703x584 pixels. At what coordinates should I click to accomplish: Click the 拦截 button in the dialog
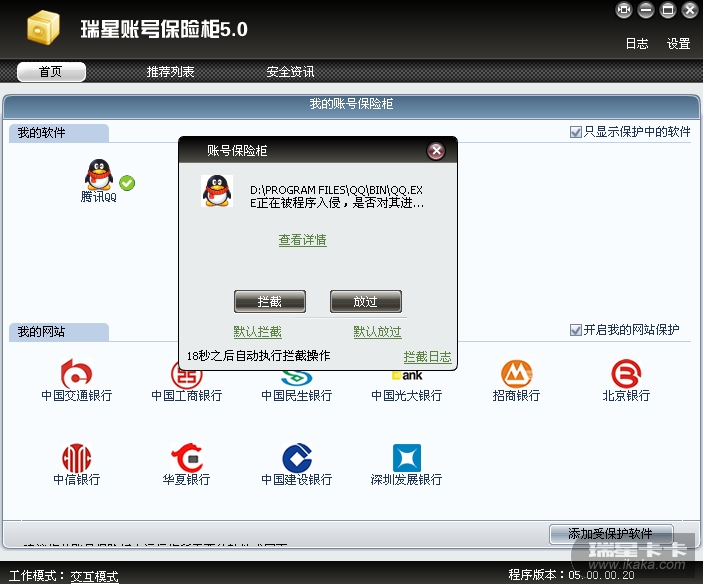coord(270,301)
